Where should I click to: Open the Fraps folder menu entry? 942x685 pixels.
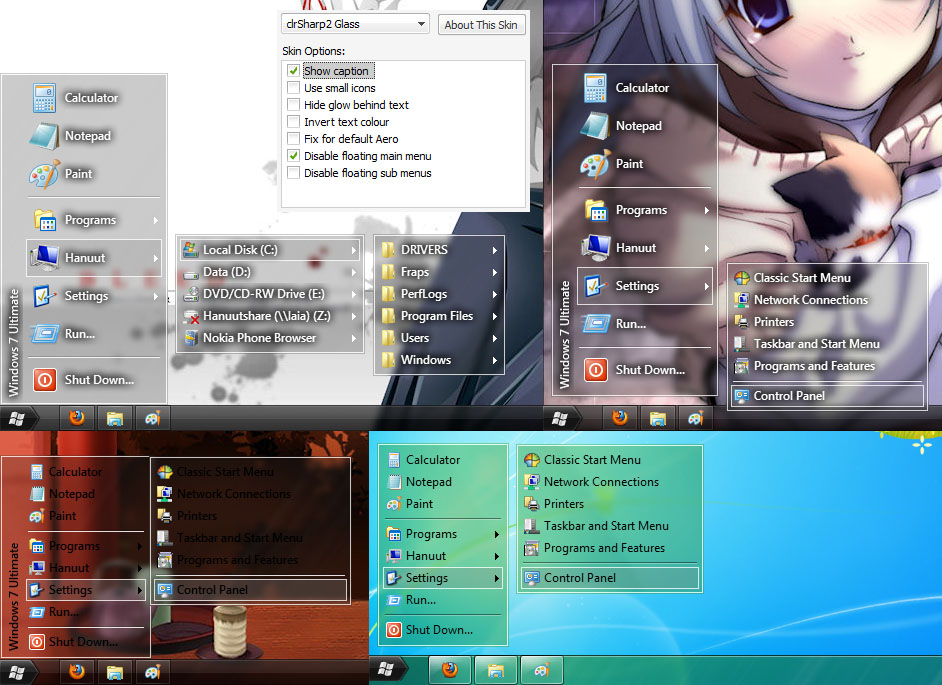415,272
